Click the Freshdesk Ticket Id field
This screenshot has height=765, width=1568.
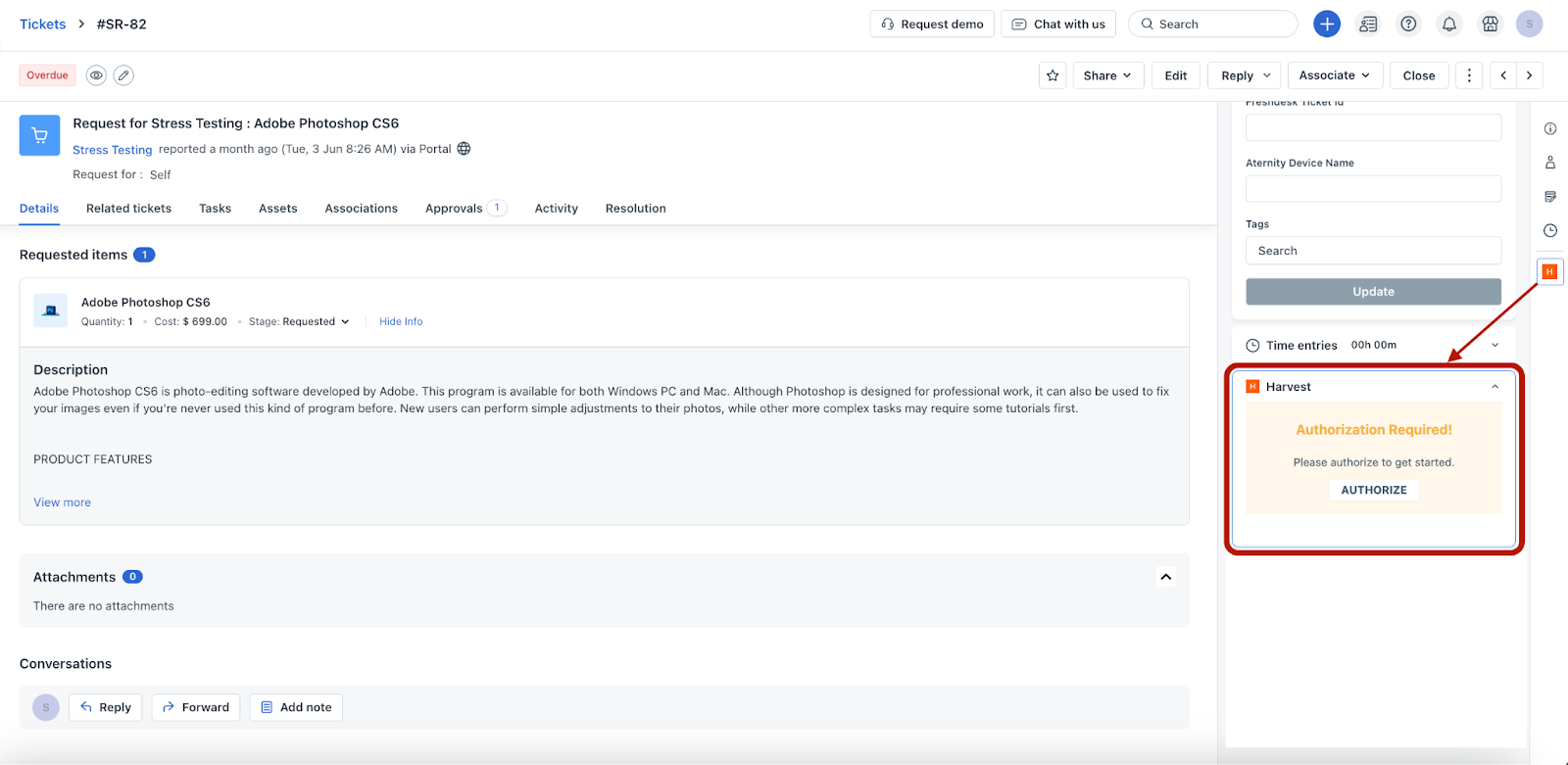[x=1373, y=127]
